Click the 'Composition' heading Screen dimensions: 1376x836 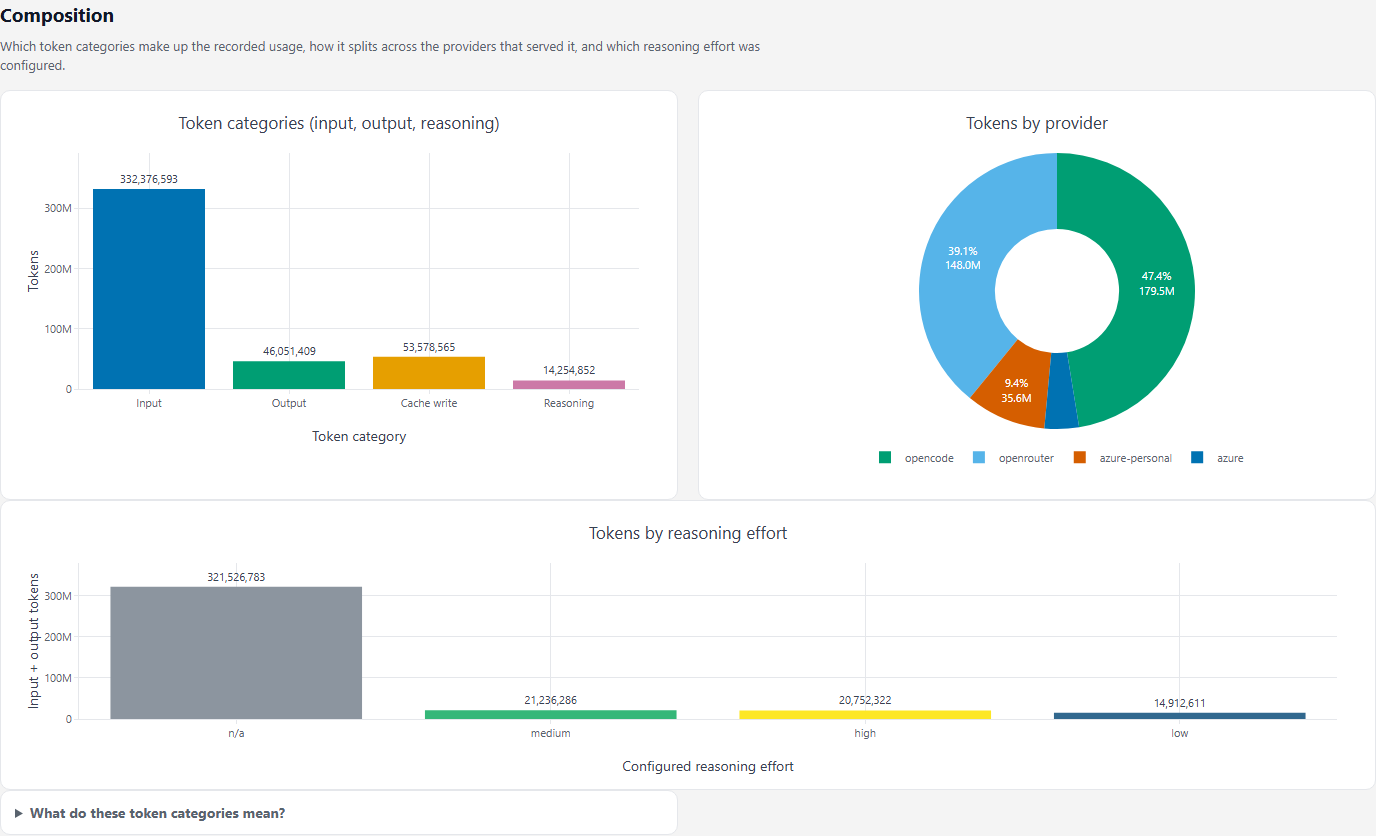tap(57, 16)
